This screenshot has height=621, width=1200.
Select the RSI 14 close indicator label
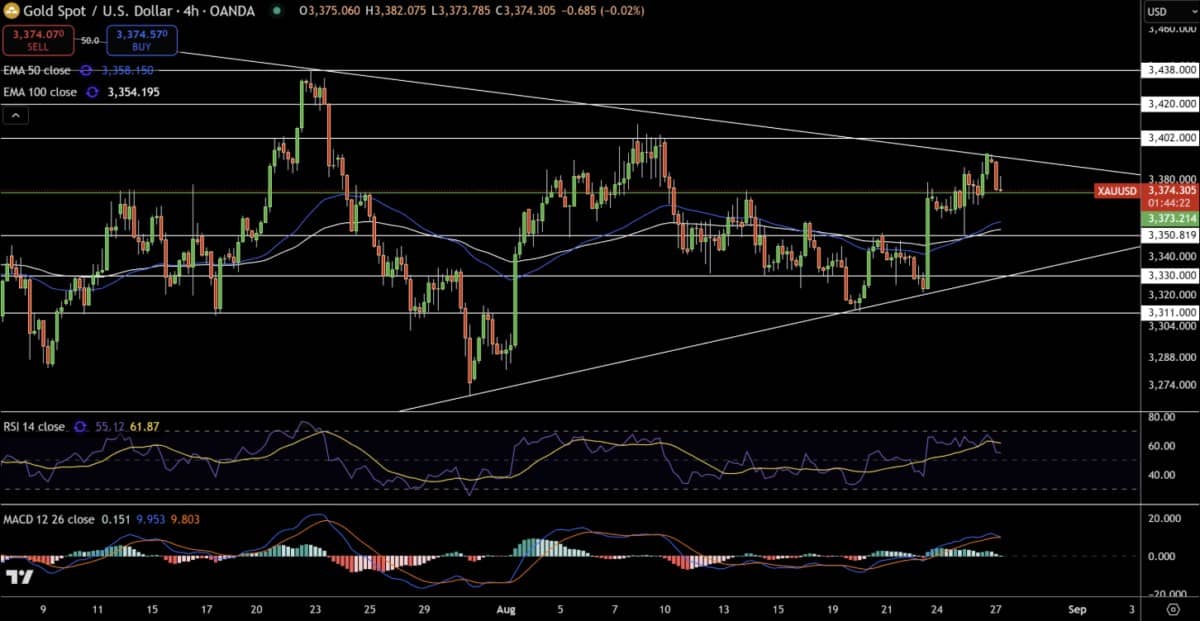34,427
